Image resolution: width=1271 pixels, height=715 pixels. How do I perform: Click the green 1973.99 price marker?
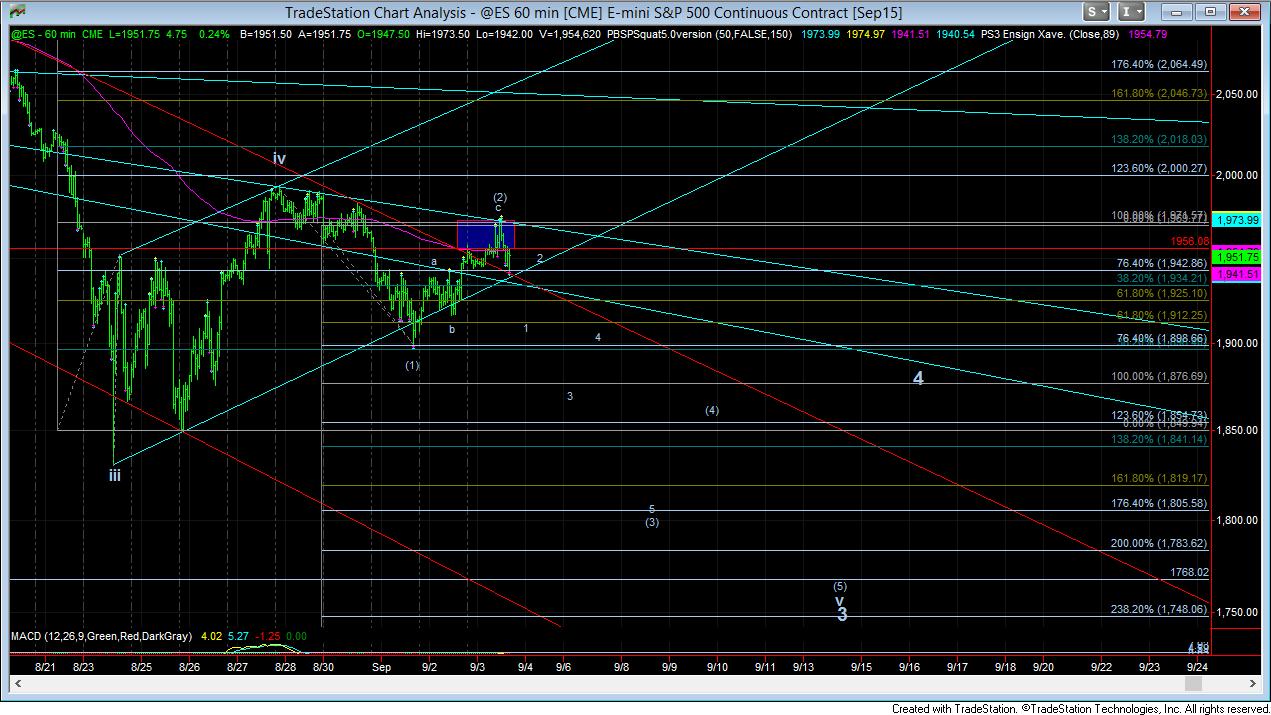[1236, 220]
